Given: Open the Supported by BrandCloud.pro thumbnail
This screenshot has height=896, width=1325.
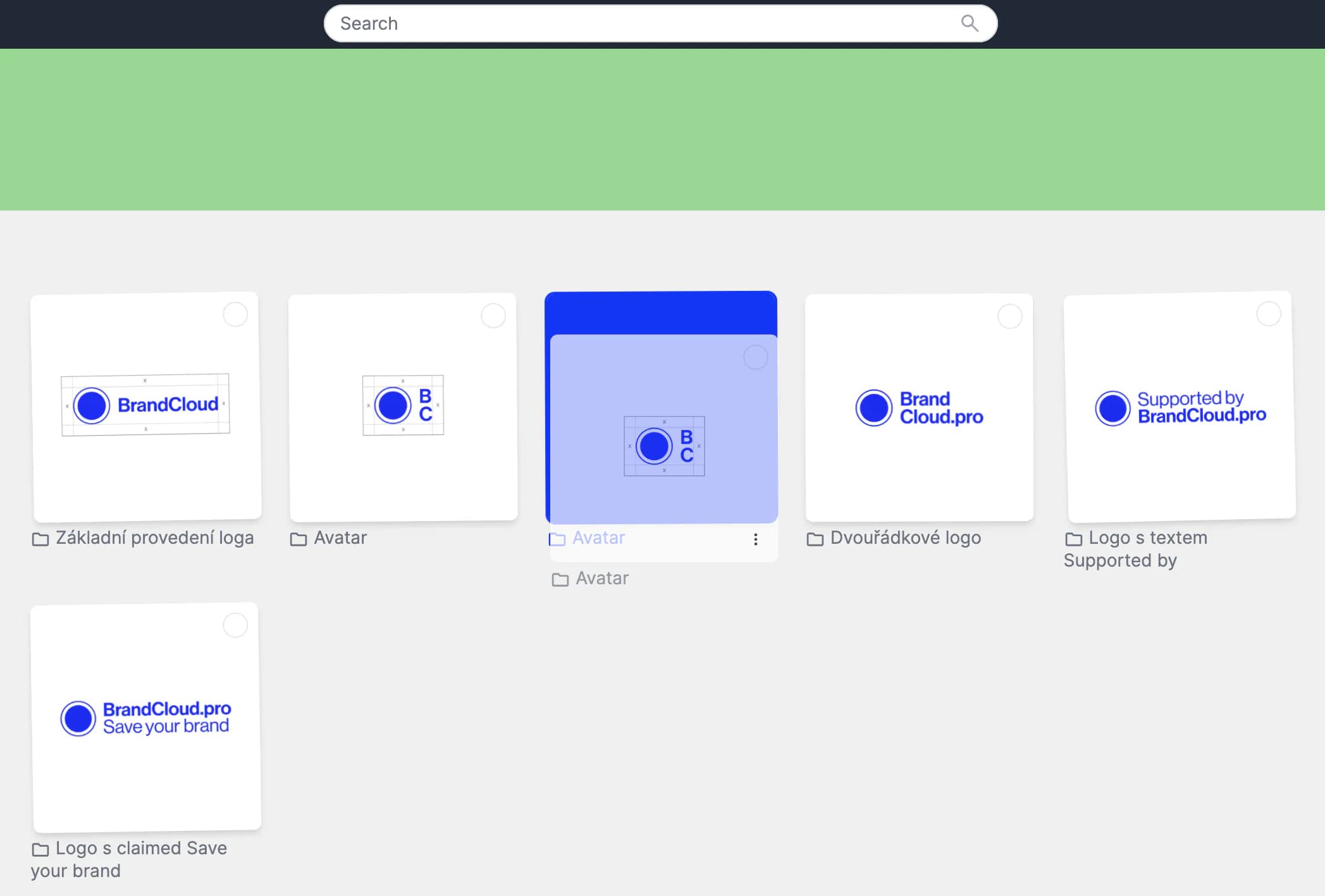Looking at the screenshot, I should pyautogui.click(x=1180, y=407).
